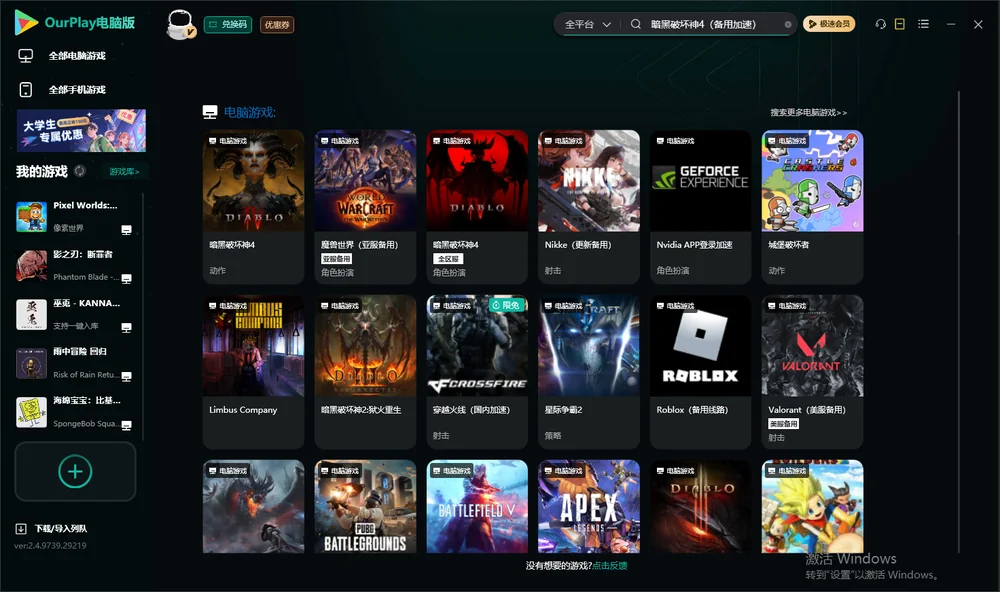The height and width of the screenshot is (592, 1000).
Task: Click the 全区服 tag on 暗黑破坏神4
Action: click(448, 259)
